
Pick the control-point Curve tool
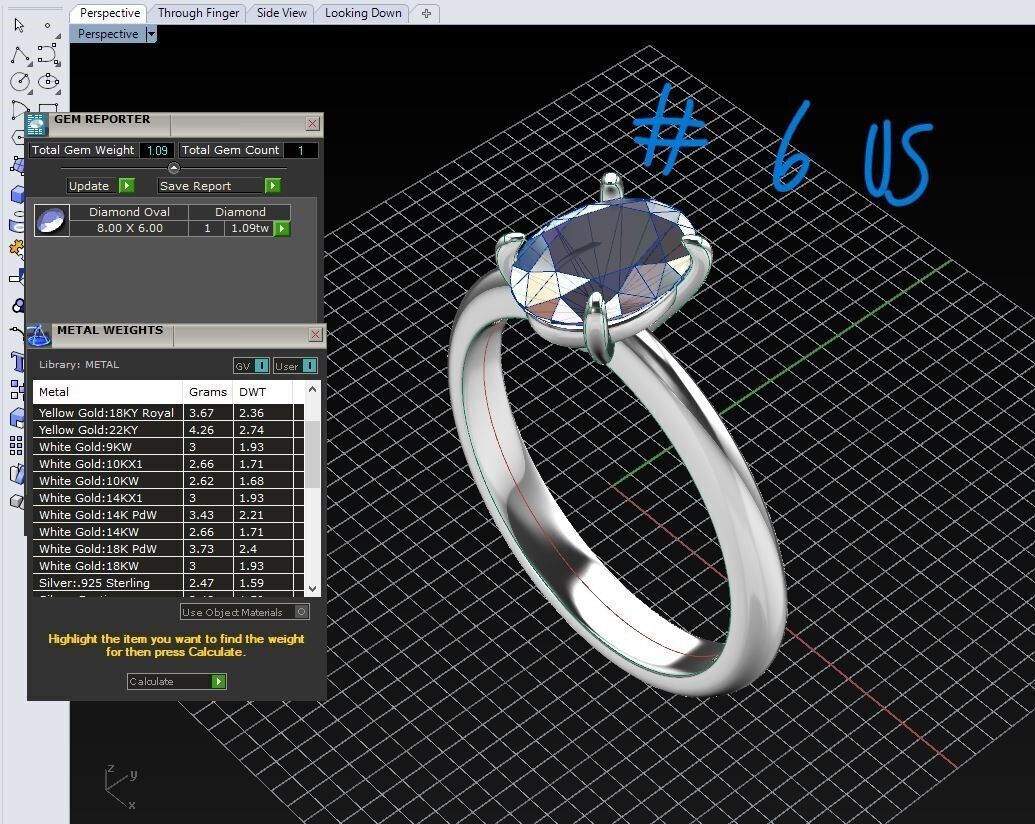48,54
